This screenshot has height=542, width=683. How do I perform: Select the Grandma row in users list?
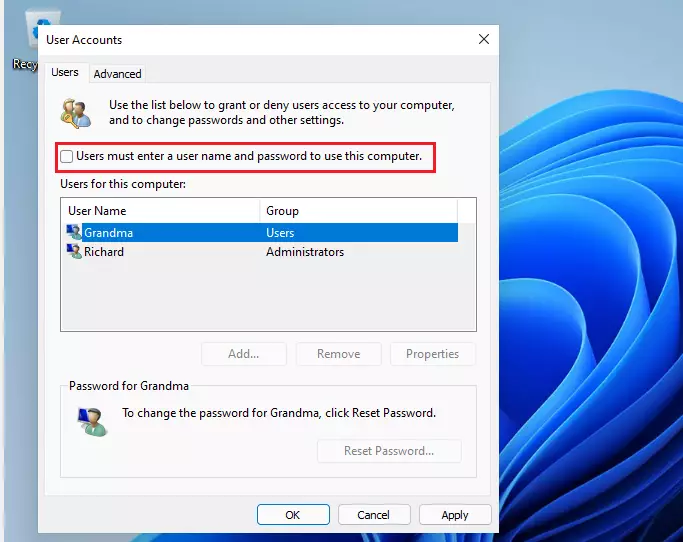[x=261, y=233]
